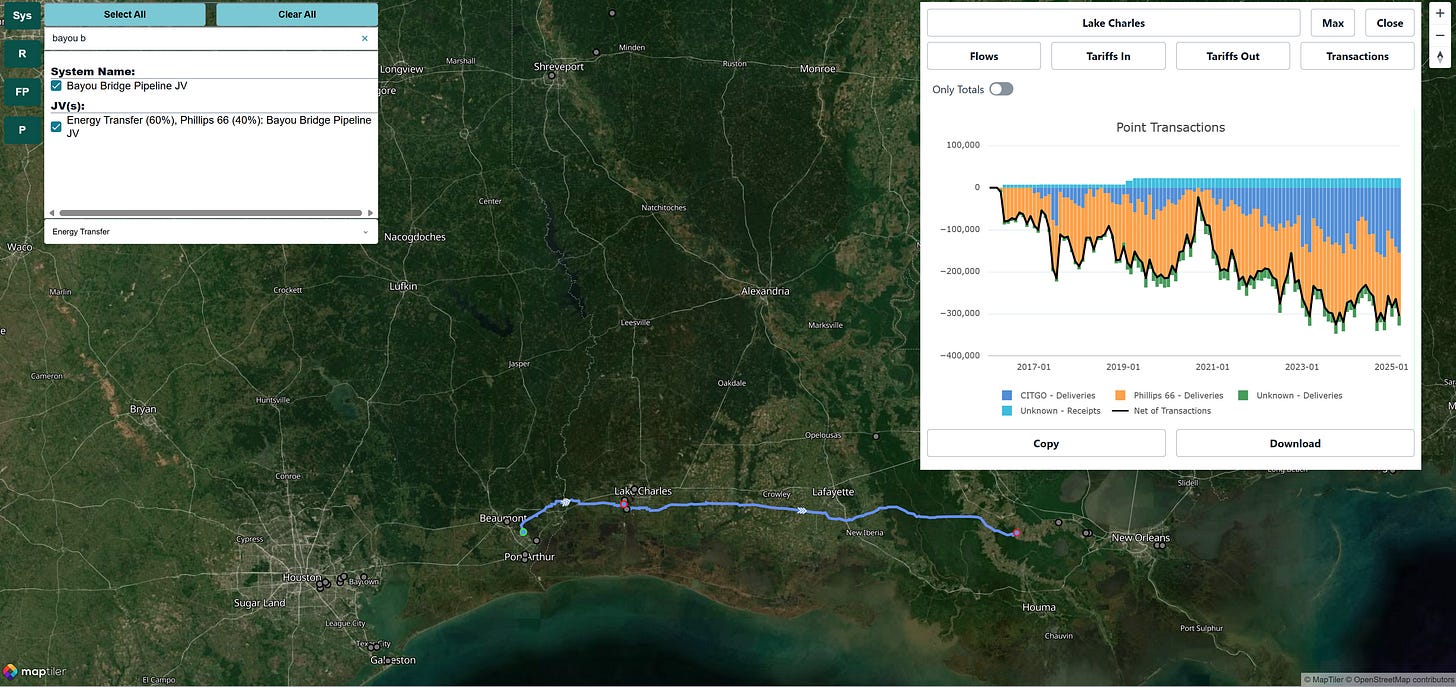The width and height of the screenshot is (1456, 687).
Task: Click the MapTiler logo
Action: (34, 672)
